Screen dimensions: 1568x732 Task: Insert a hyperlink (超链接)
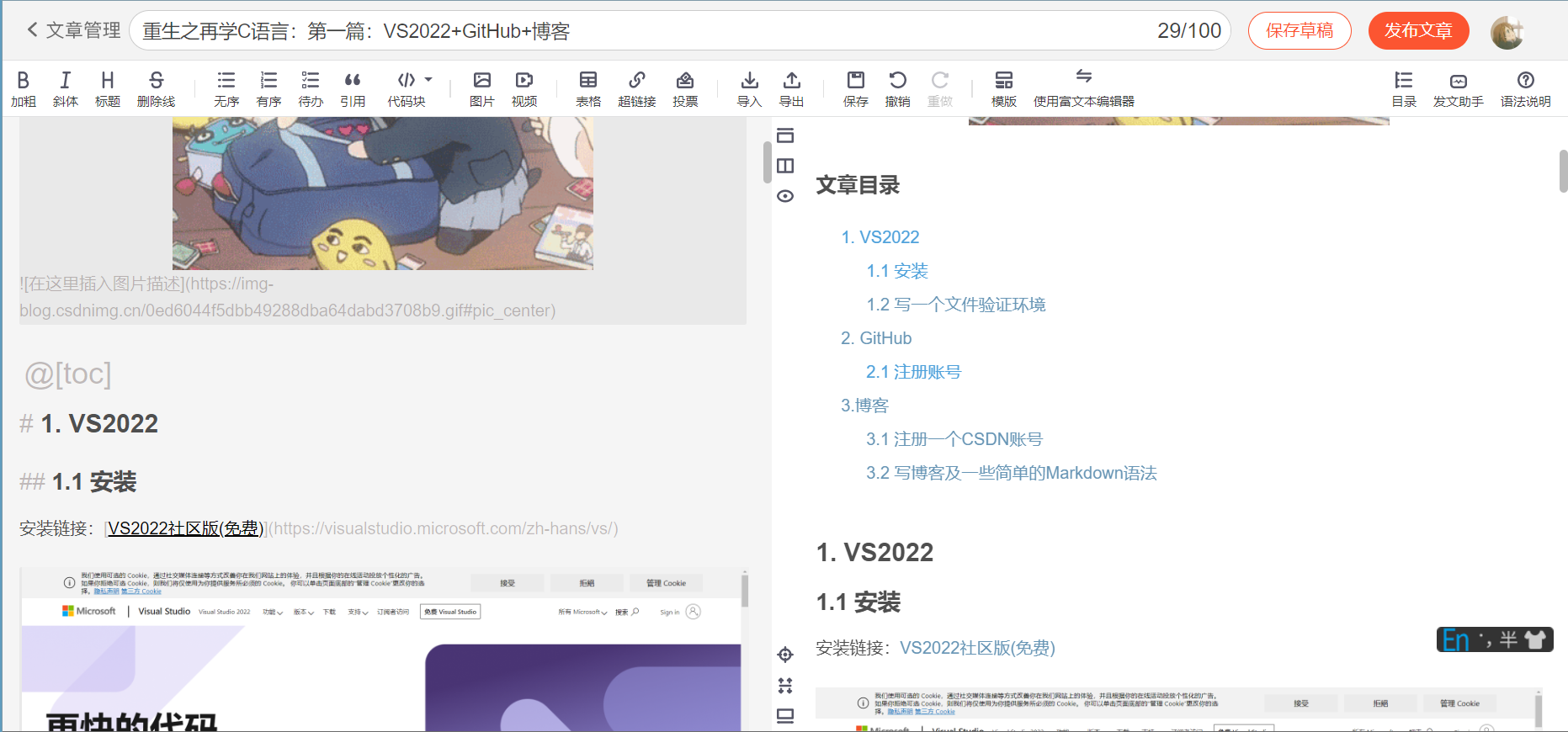click(637, 89)
